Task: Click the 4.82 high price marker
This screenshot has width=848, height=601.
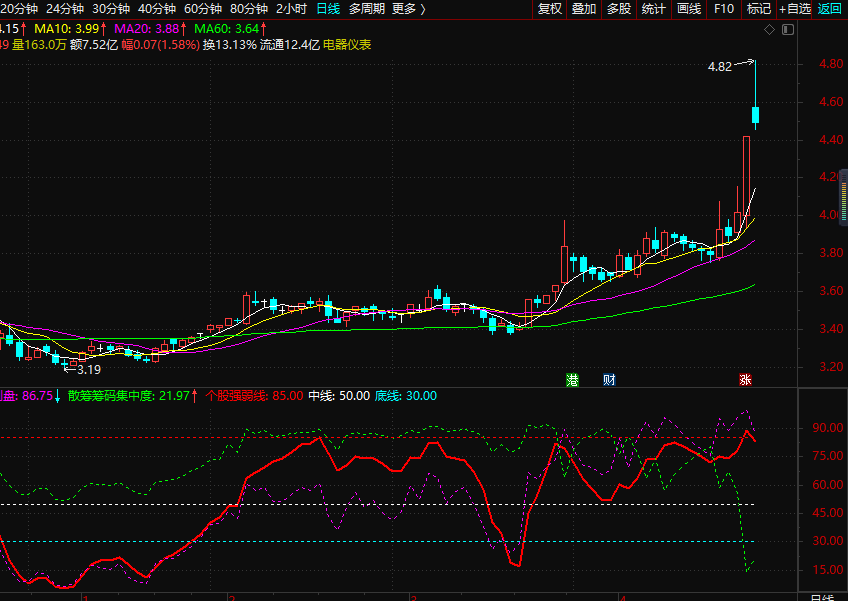Action: click(x=719, y=67)
